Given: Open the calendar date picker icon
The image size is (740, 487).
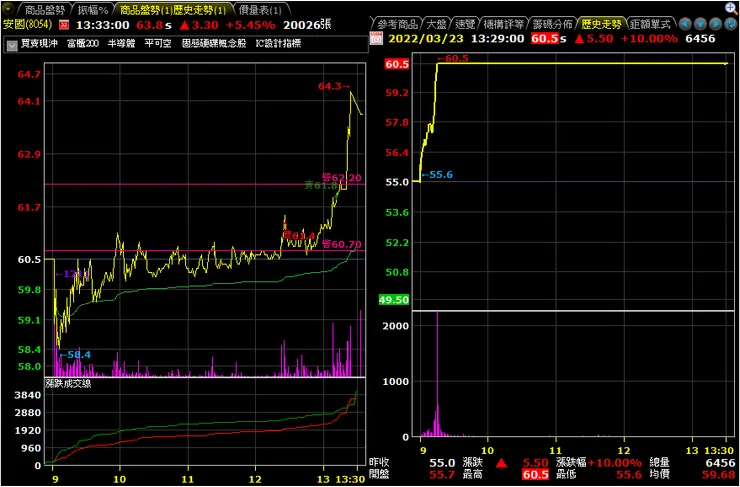Looking at the screenshot, I should [x=377, y=39].
